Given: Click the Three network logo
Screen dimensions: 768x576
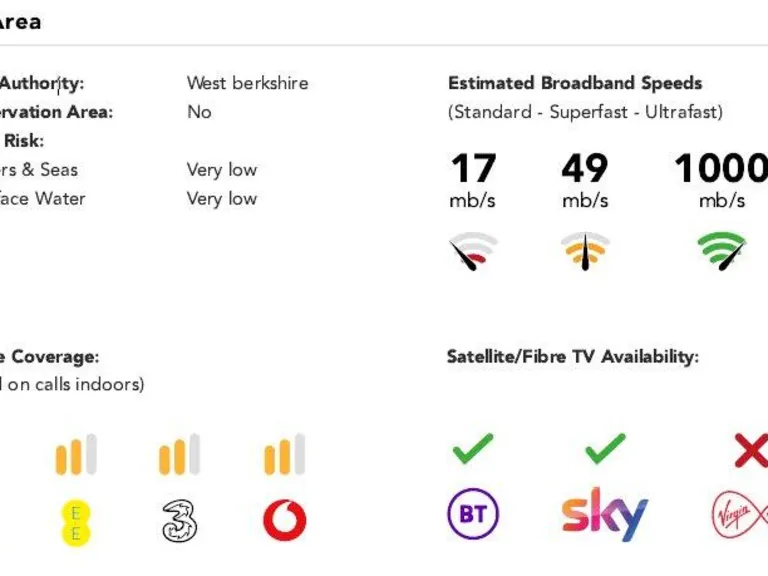Looking at the screenshot, I should (179, 521).
